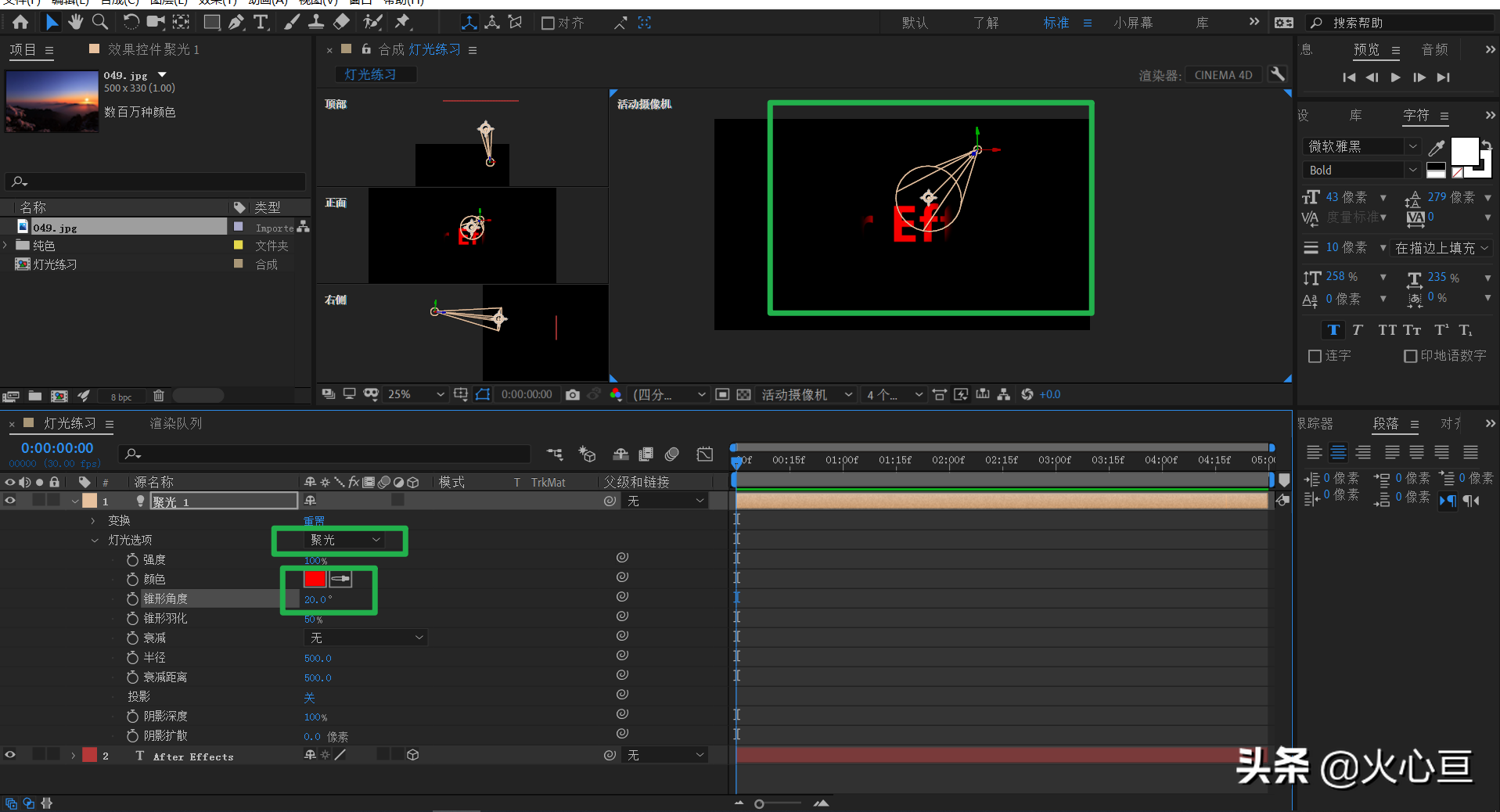Image resolution: width=1500 pixels, height=812 pixels.
Task: Select the Rectangle shape tool
Action: tap(211, 22)
